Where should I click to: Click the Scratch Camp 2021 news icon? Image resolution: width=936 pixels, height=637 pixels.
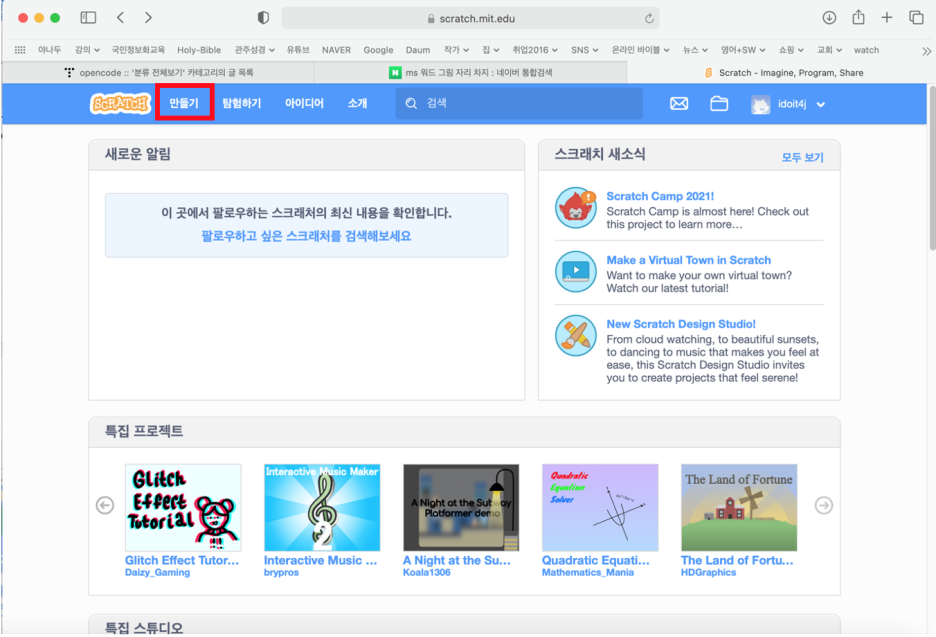click(575, 207)
